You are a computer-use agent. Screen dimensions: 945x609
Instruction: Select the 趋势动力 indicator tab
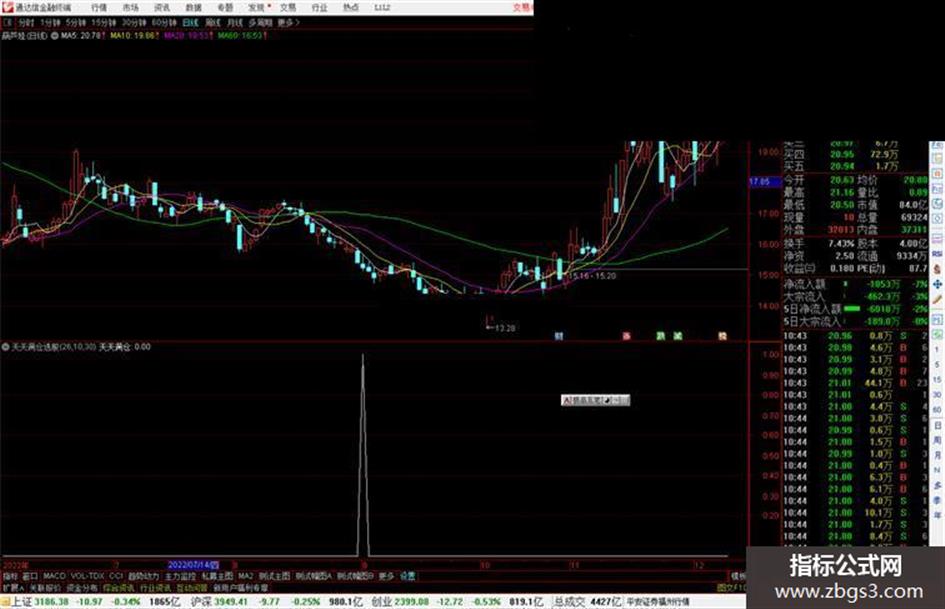pos(143,576)
